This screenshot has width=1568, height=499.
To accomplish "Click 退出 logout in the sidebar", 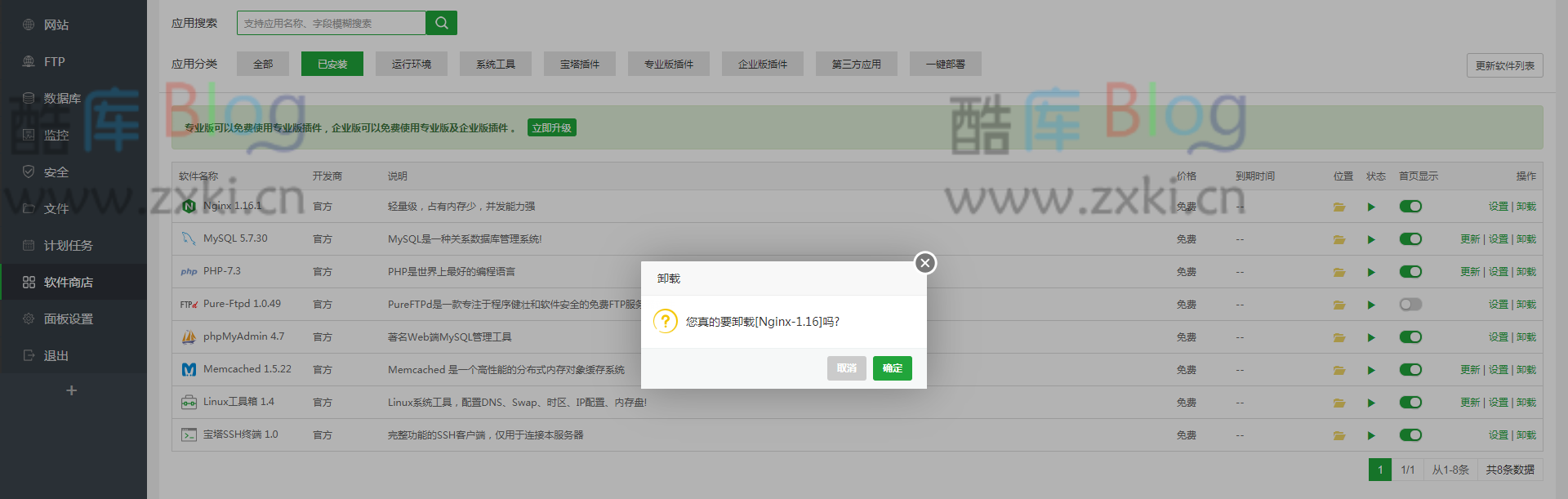I will (x=73, y=355).
